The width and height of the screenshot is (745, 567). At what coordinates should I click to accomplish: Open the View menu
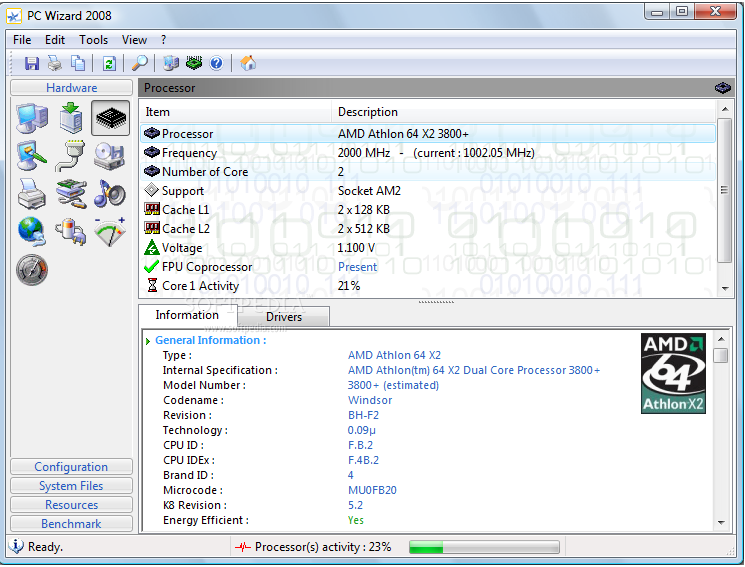coord(134,40)
